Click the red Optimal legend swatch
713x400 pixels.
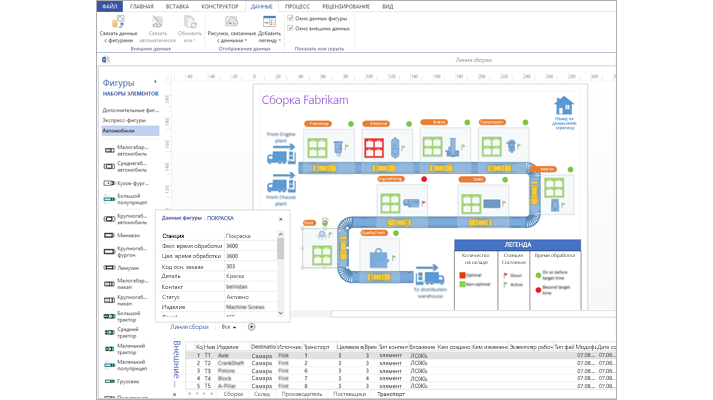tap(462, 275)
